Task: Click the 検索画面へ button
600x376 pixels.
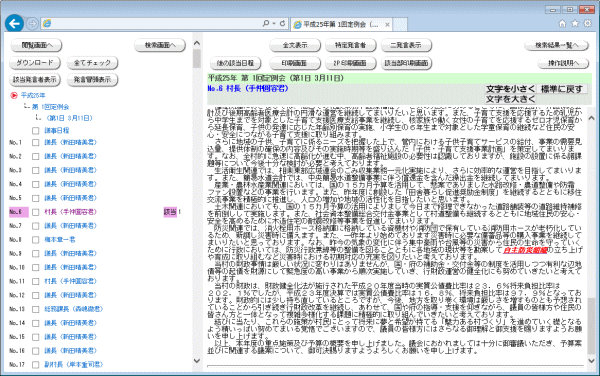Action: (160, 46)
